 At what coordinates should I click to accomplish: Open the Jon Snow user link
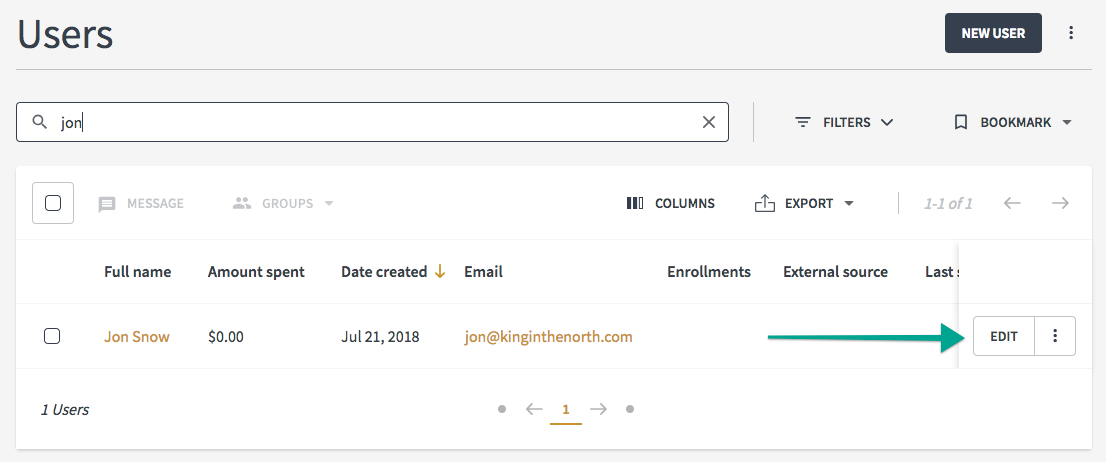[x=137, y=336]
